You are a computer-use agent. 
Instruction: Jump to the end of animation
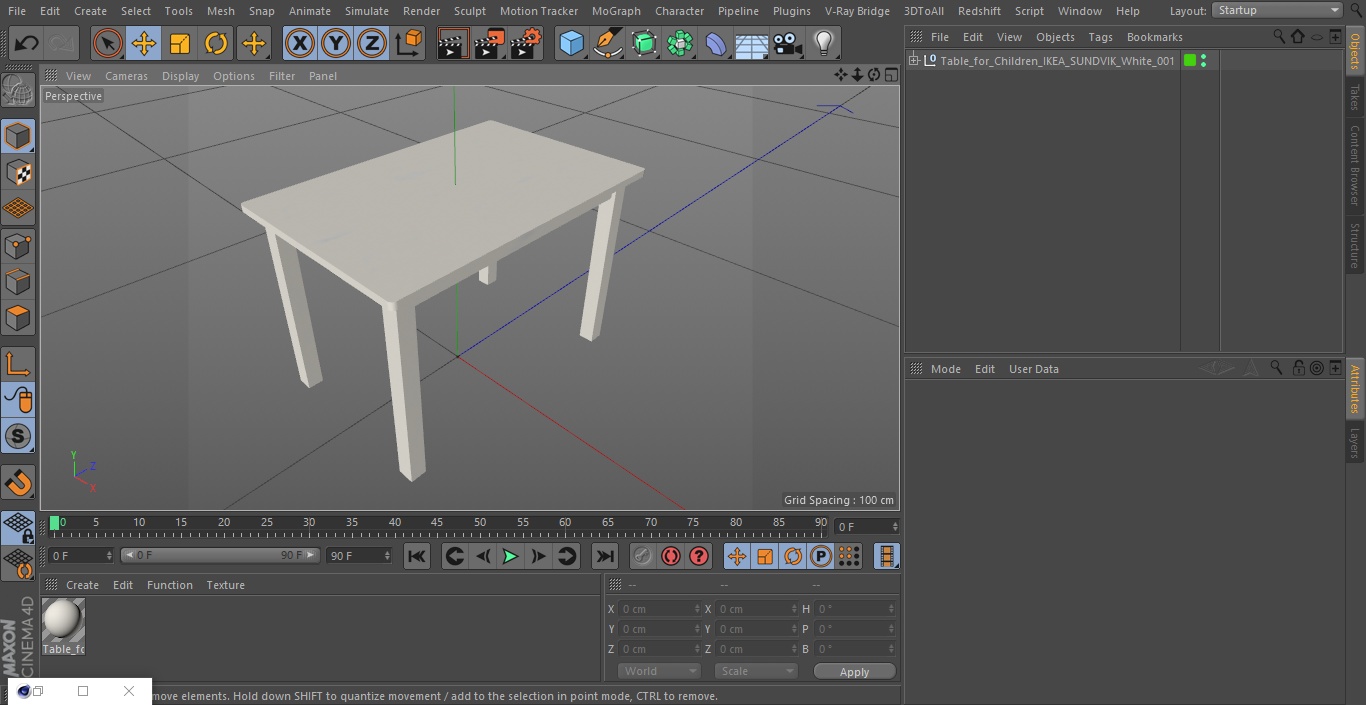[605, 556]
